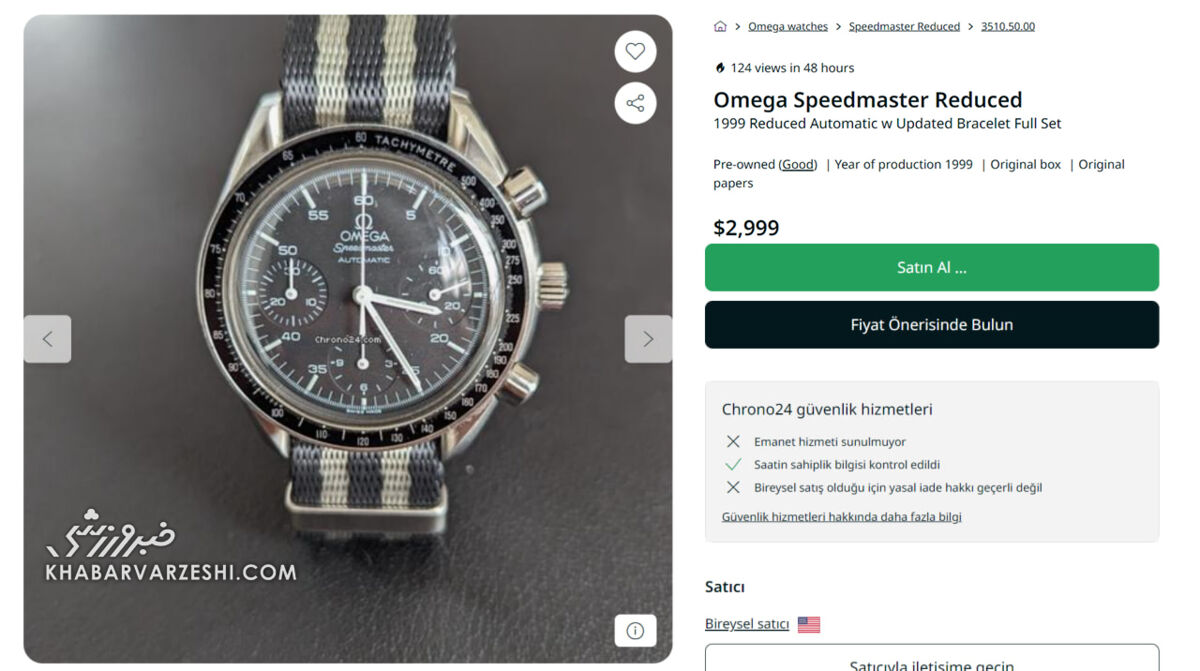1200x671 pixels.
Task: Open 3510.50.00 reference breadcrumb
Action: pyautogui.click(x=1008, y=27)
